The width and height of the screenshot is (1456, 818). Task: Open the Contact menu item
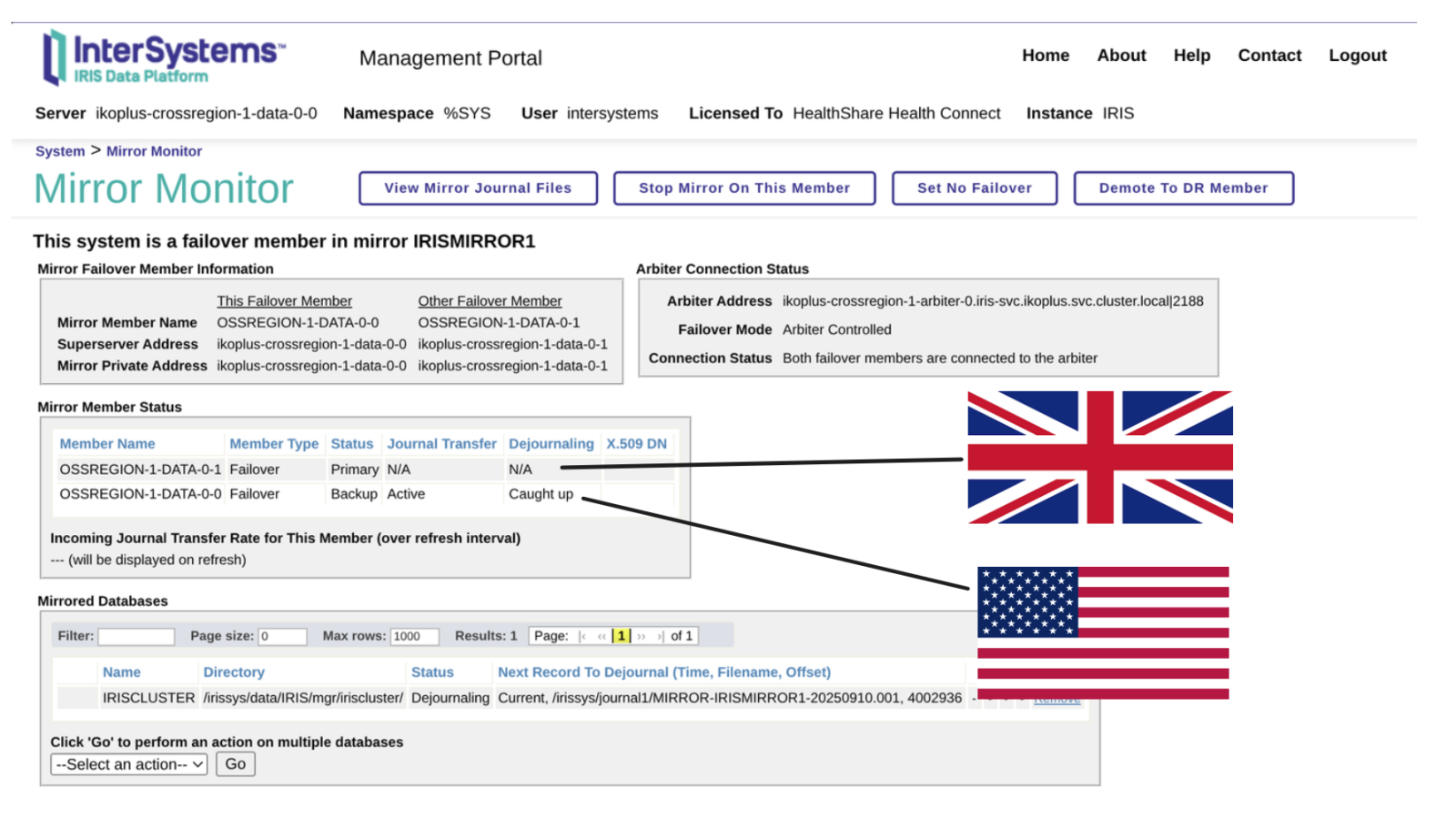(1269, 56)
